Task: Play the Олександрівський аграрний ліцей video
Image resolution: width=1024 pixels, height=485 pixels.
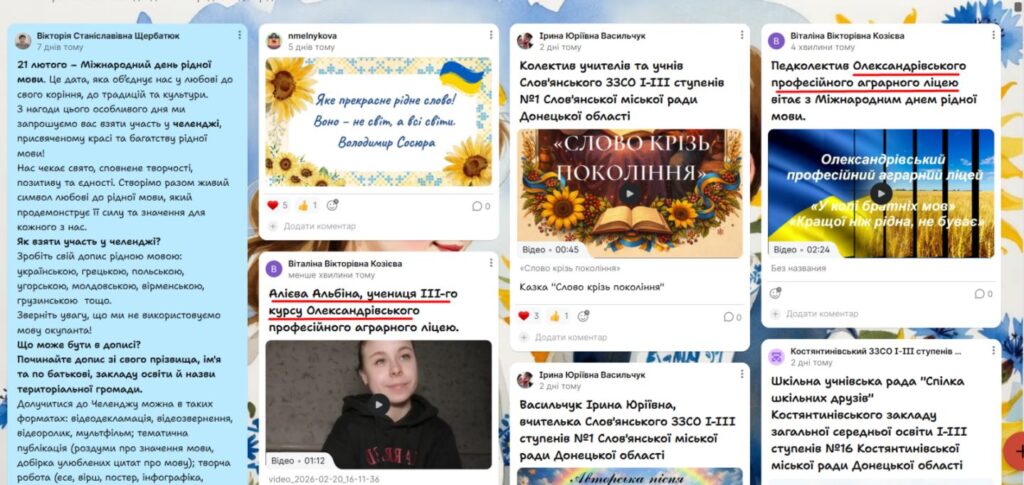Action: [x=881, y=193]
